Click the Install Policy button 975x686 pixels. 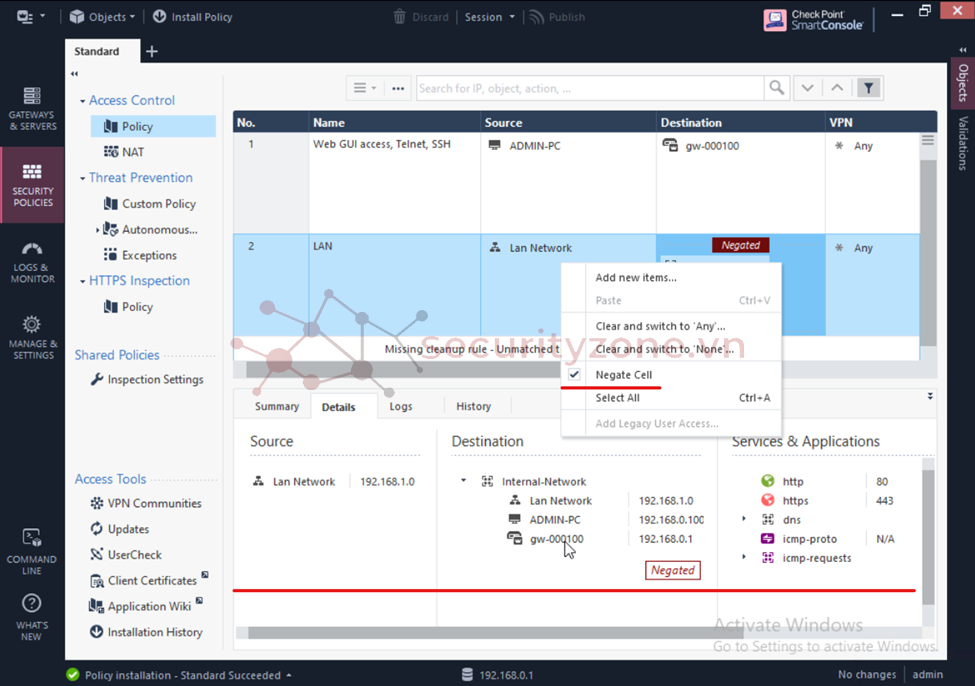point(192,17)
